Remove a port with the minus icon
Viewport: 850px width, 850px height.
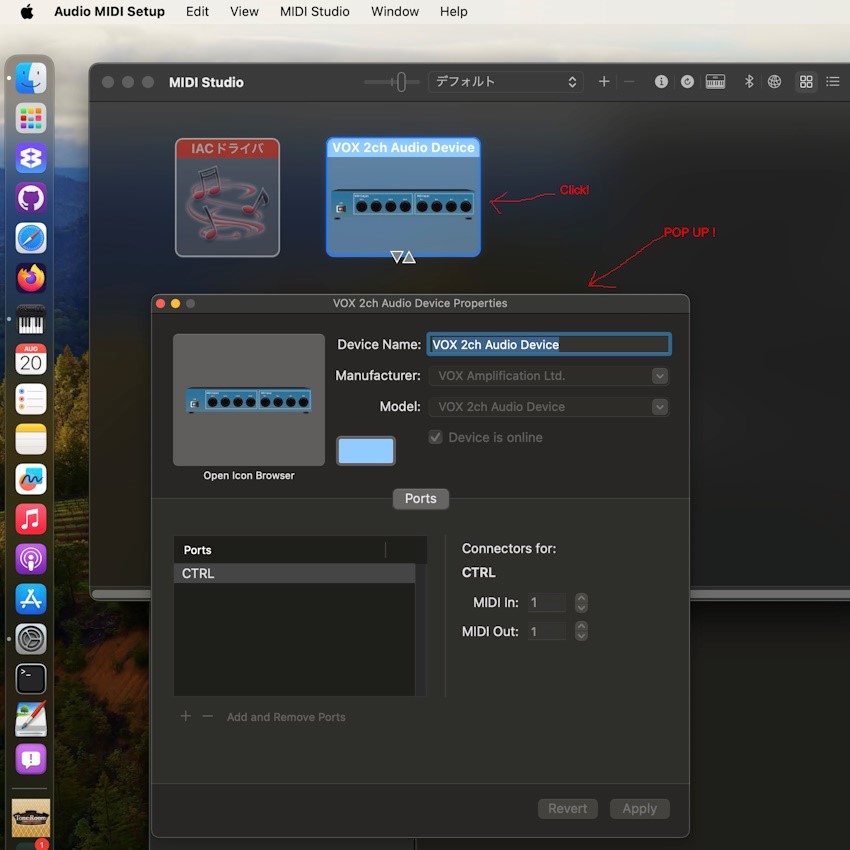[x=208, y=716]
